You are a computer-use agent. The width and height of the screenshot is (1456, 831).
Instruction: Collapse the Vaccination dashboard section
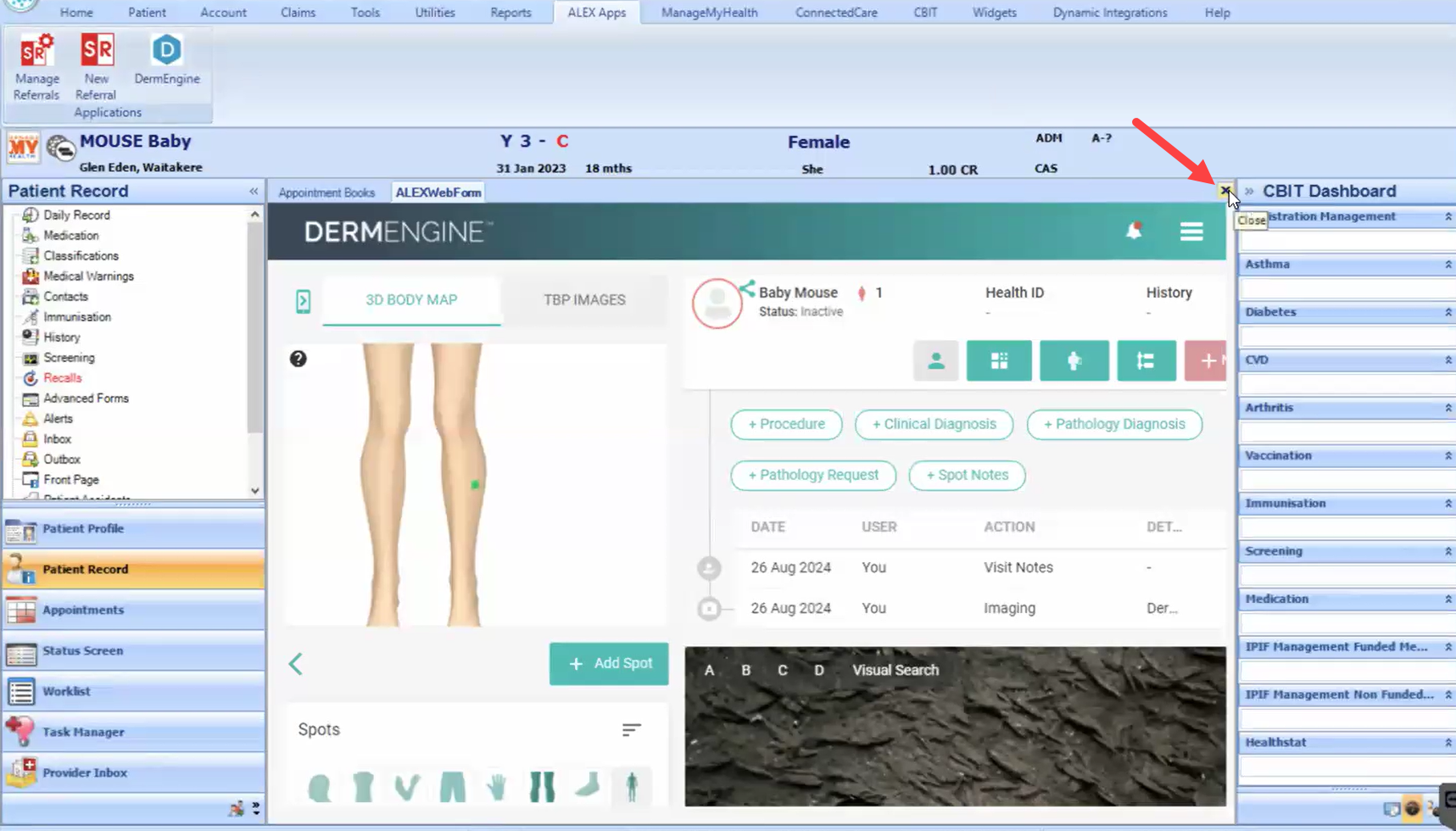(1448, 455)
